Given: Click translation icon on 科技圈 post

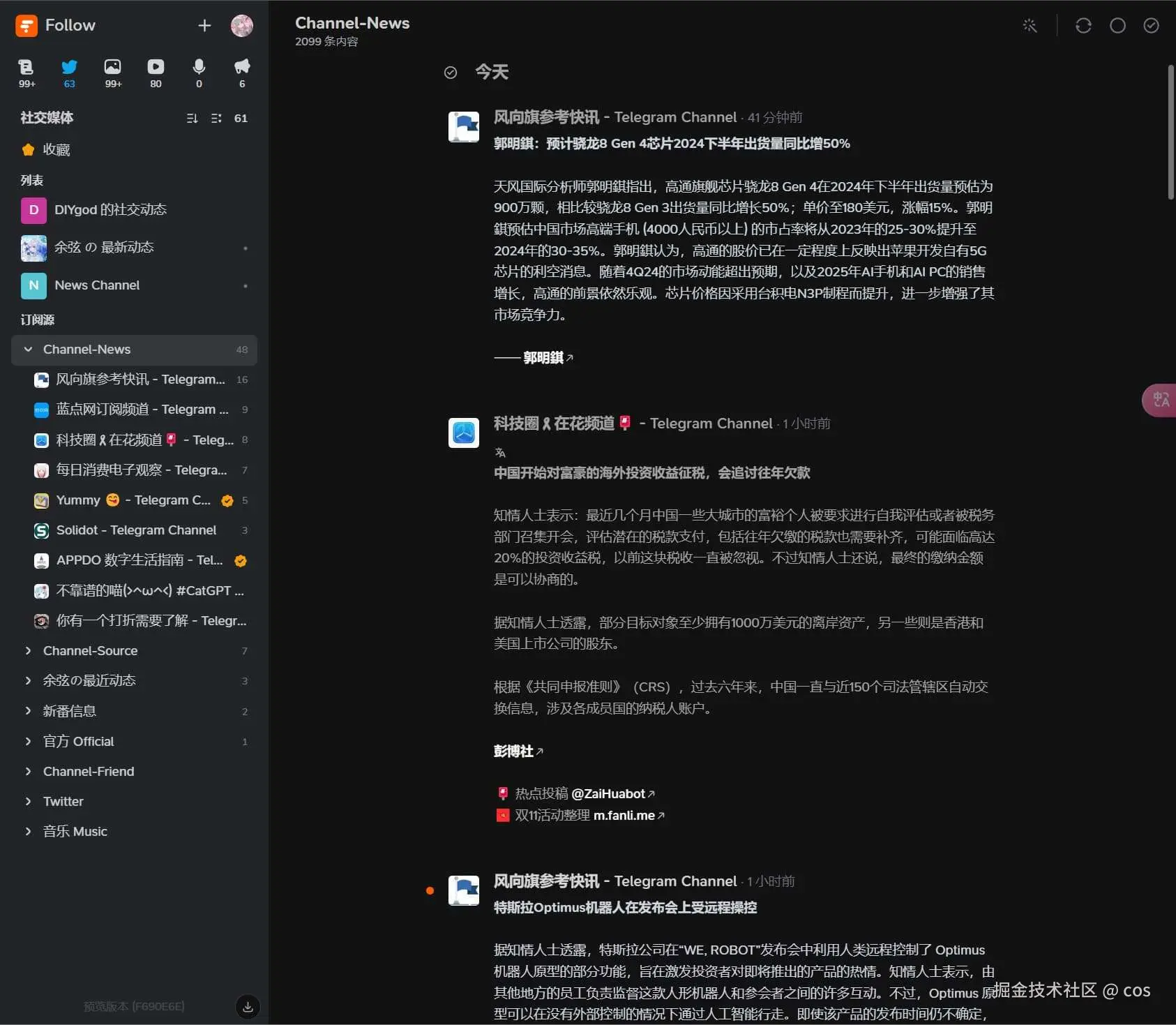Looking at the screenshot, I should click(500, 453).
